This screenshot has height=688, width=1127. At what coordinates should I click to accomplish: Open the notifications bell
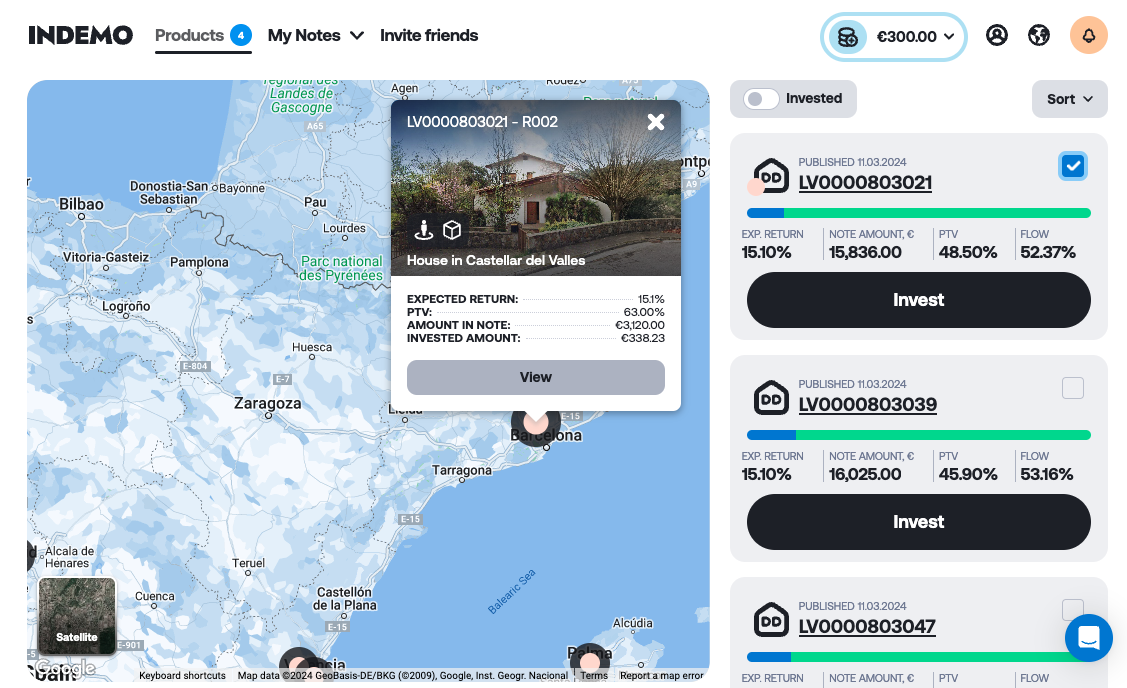click(x=1088, y=36)
